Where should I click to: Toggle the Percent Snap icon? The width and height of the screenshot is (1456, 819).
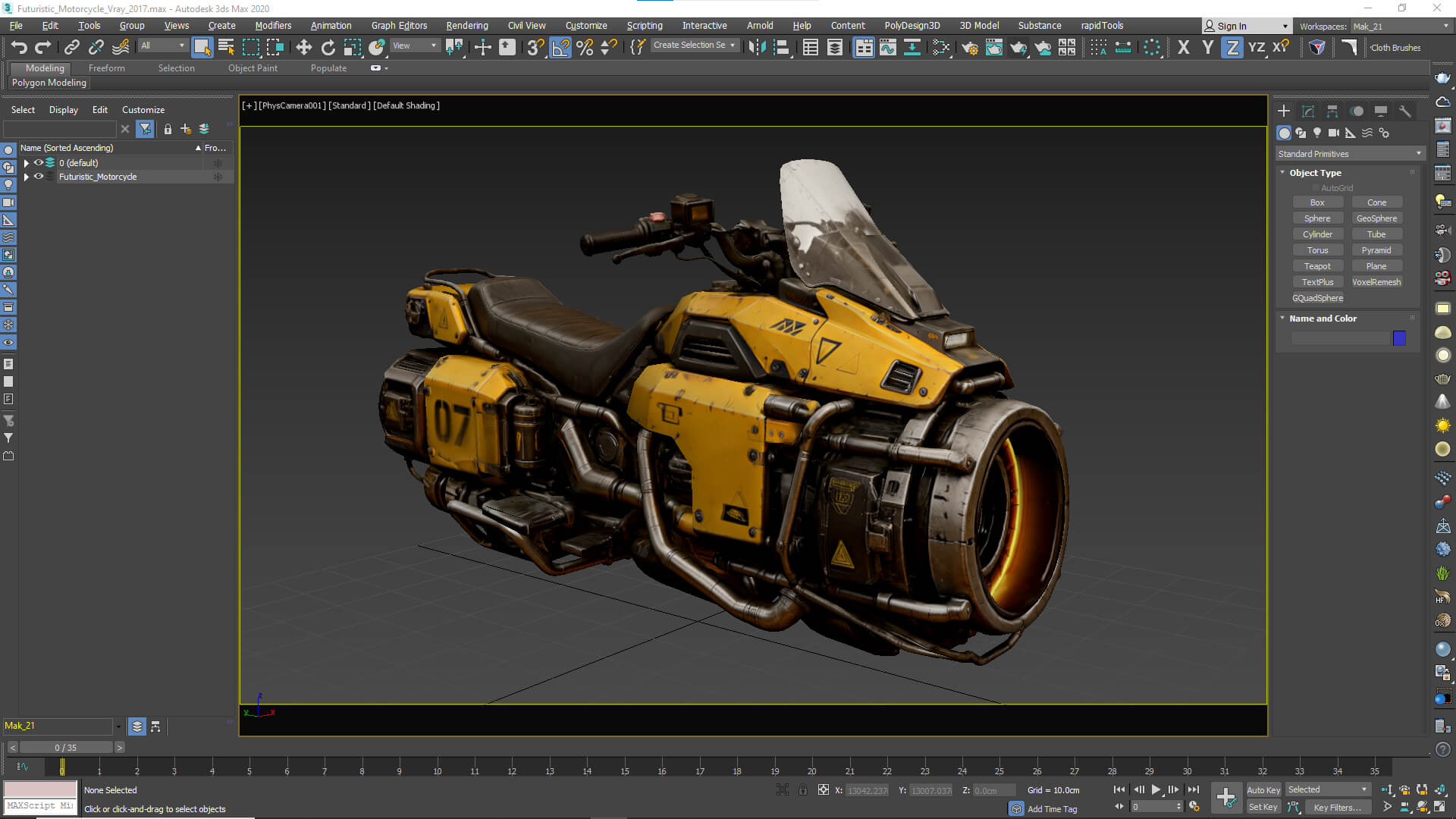point(585,48)
